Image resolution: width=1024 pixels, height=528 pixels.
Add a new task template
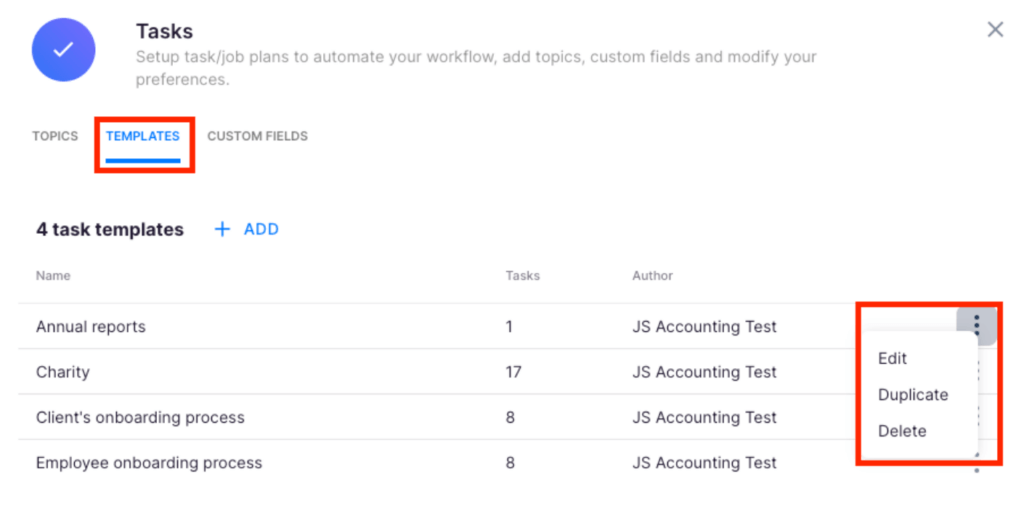[247, 229]
